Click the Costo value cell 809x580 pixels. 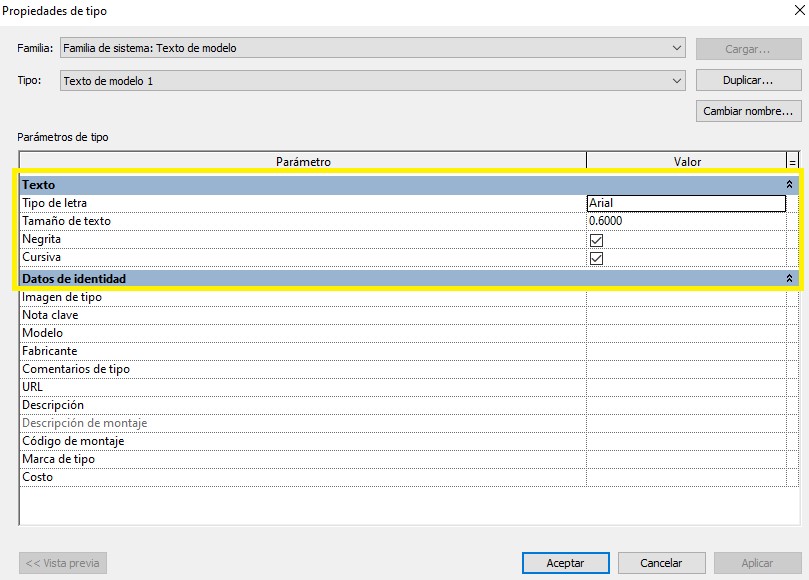coord(686,477)
